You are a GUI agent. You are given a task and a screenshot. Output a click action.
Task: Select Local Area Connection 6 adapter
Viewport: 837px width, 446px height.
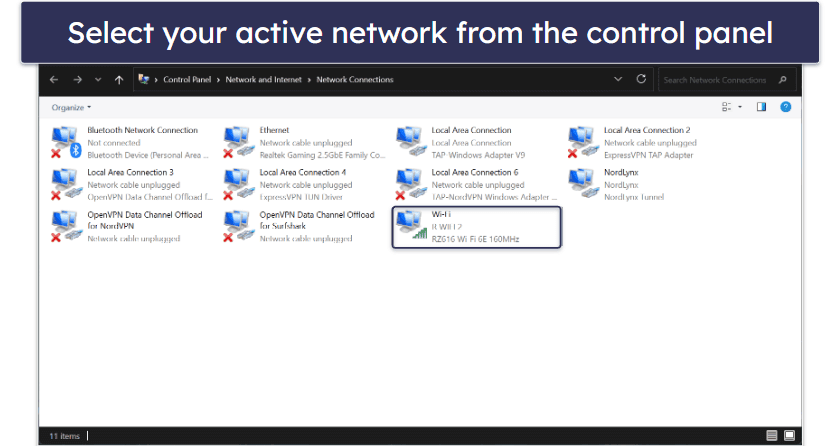411,184
